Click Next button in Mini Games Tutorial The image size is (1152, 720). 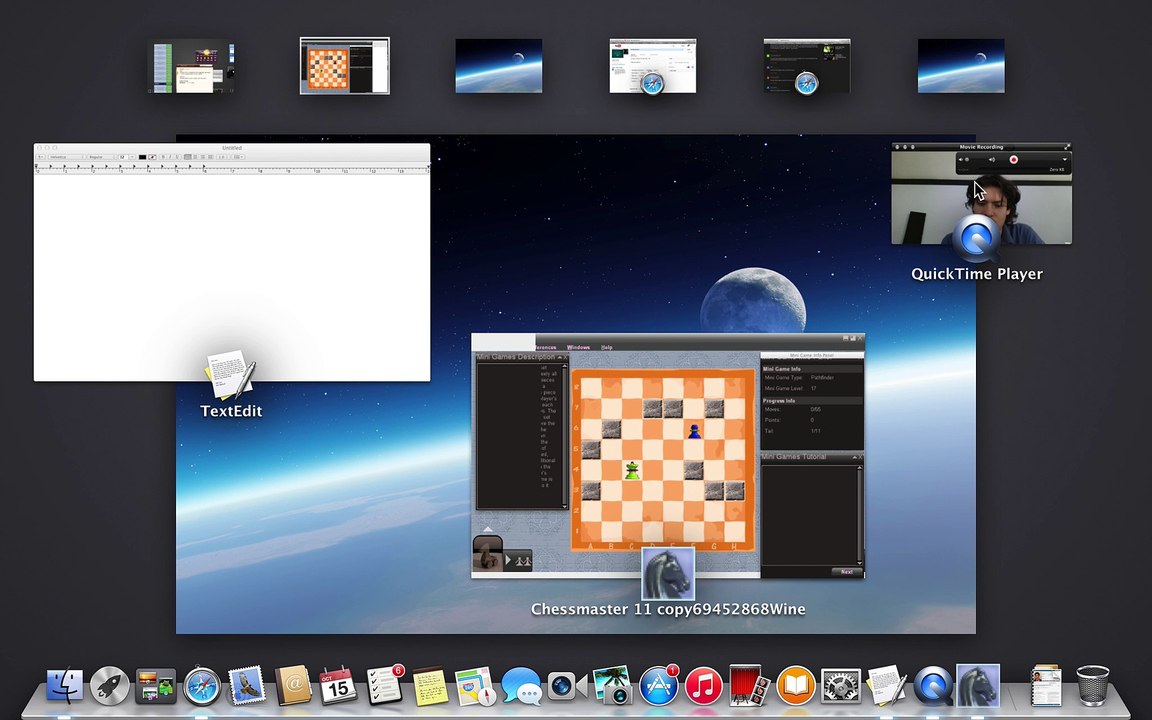[x=847, y=572]
